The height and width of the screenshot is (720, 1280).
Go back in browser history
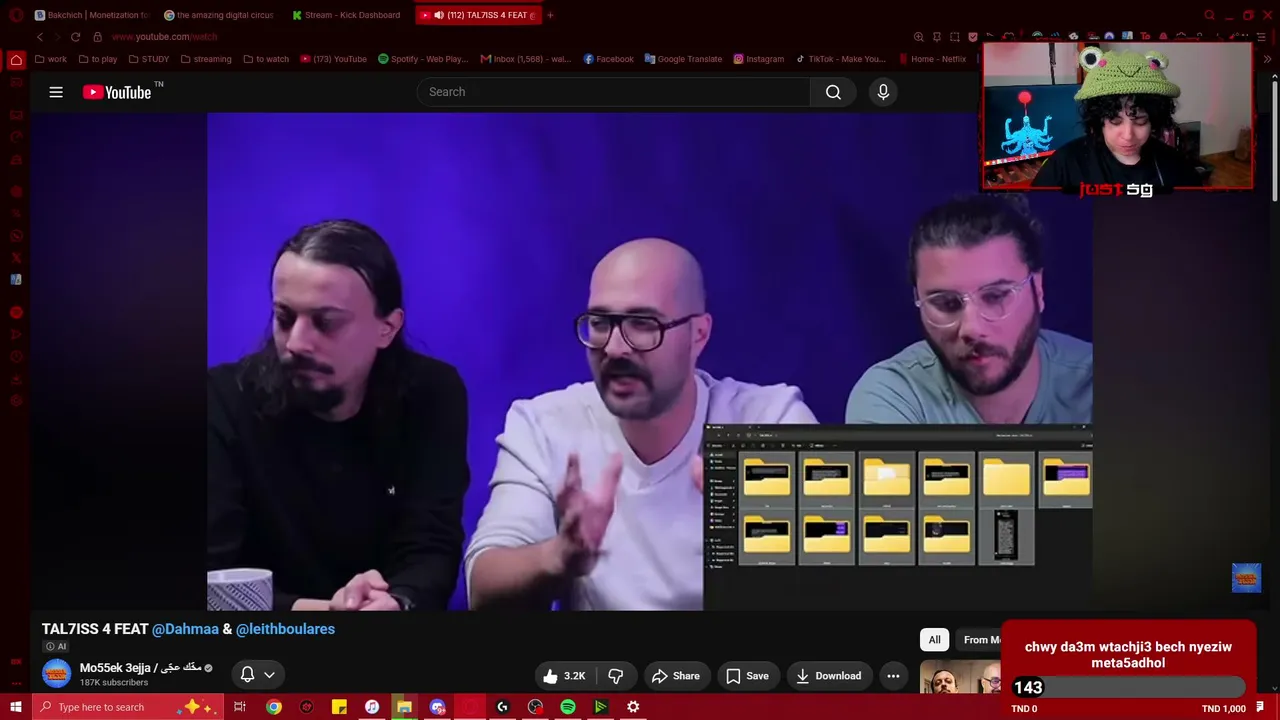(x=40, y=37)
